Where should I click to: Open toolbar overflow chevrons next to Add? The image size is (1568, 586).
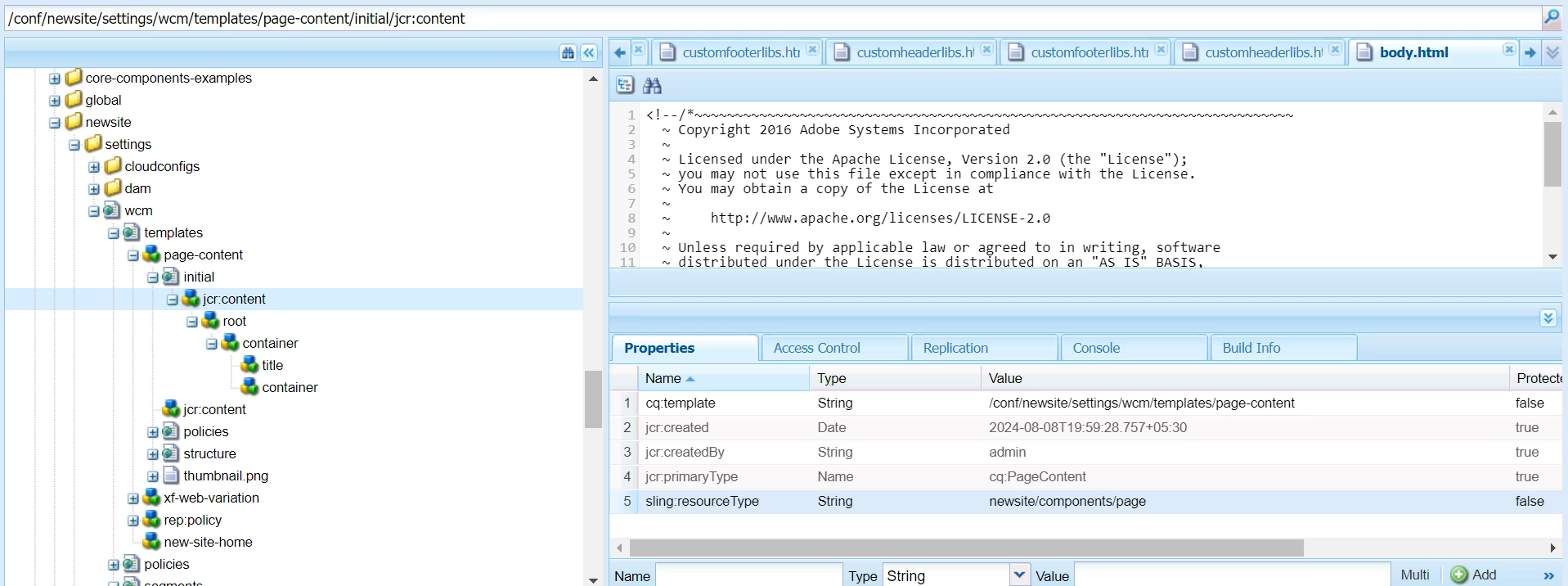tap(1548, 575)
